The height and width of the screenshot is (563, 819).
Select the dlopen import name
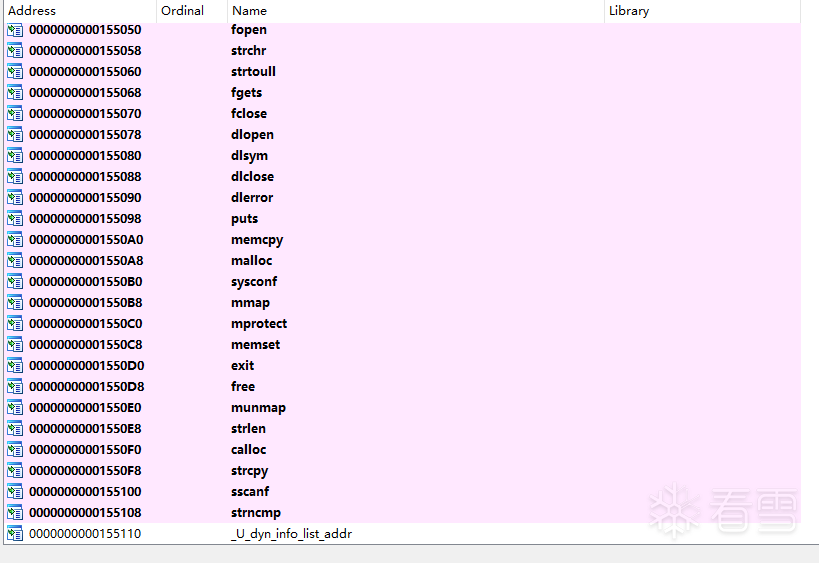[252, 135]
